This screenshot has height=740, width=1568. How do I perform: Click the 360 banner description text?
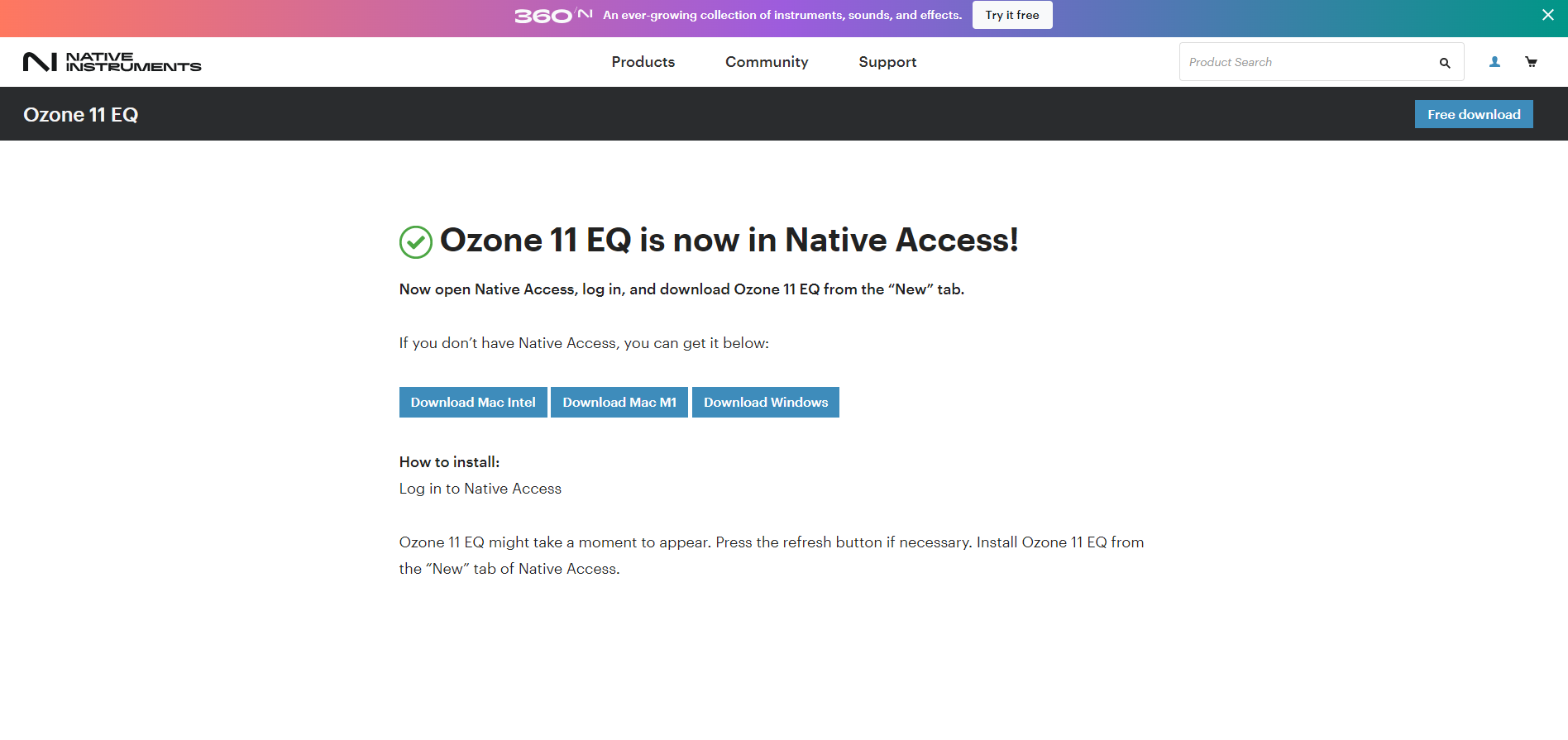[782, 15]
